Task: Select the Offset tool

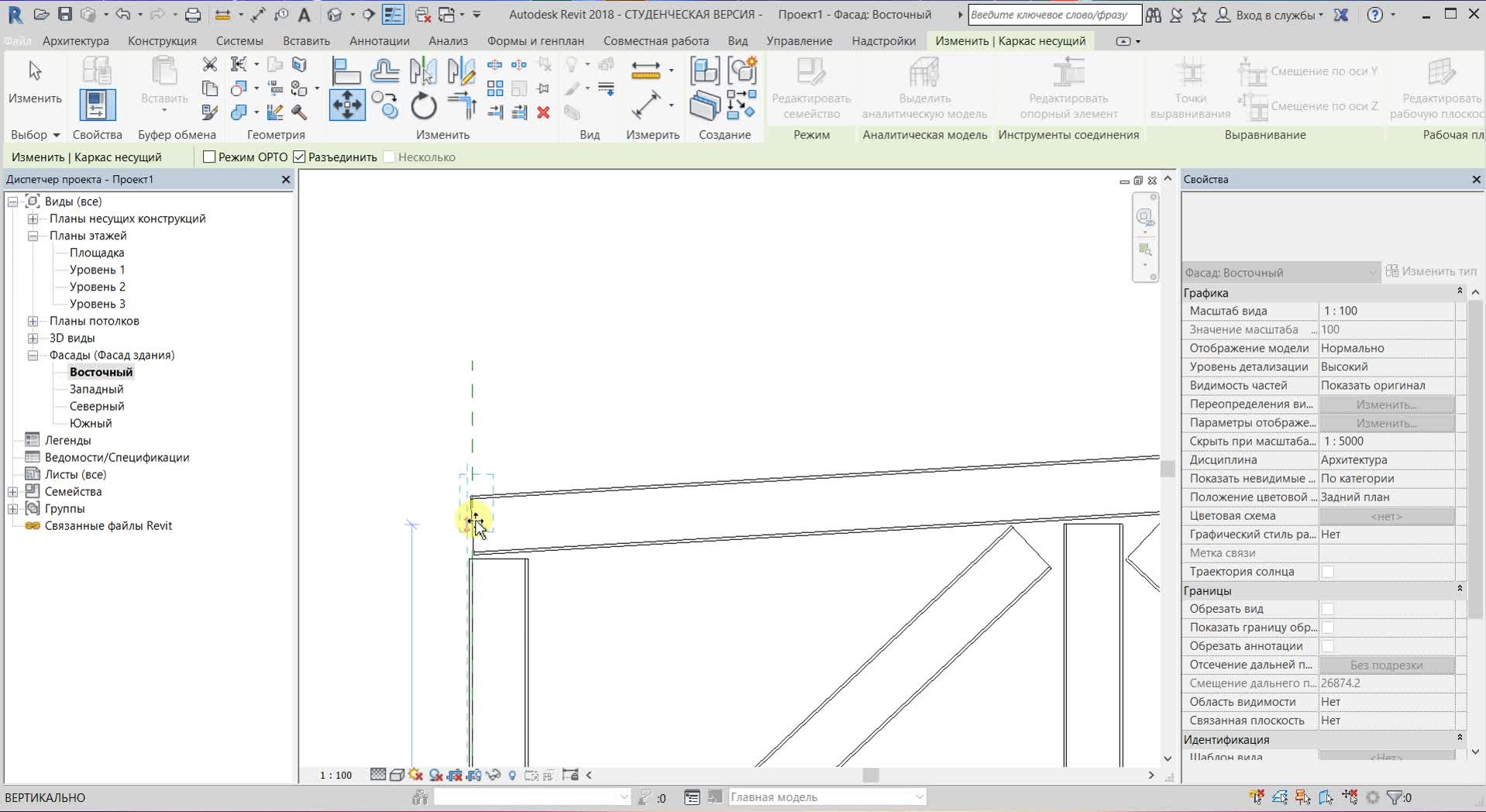Action: point(384,71)
